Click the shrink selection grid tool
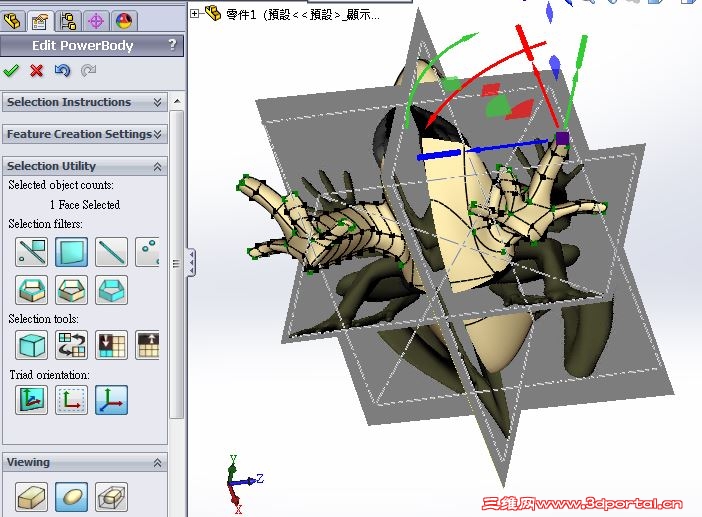Viewport: 702px width, 517px height. (x=111, y=345)
